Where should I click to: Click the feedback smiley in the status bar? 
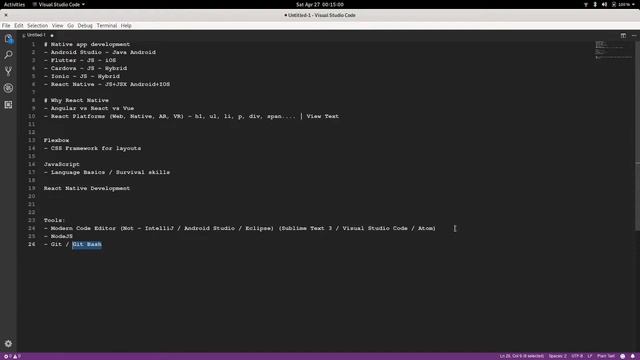point(622,356)
